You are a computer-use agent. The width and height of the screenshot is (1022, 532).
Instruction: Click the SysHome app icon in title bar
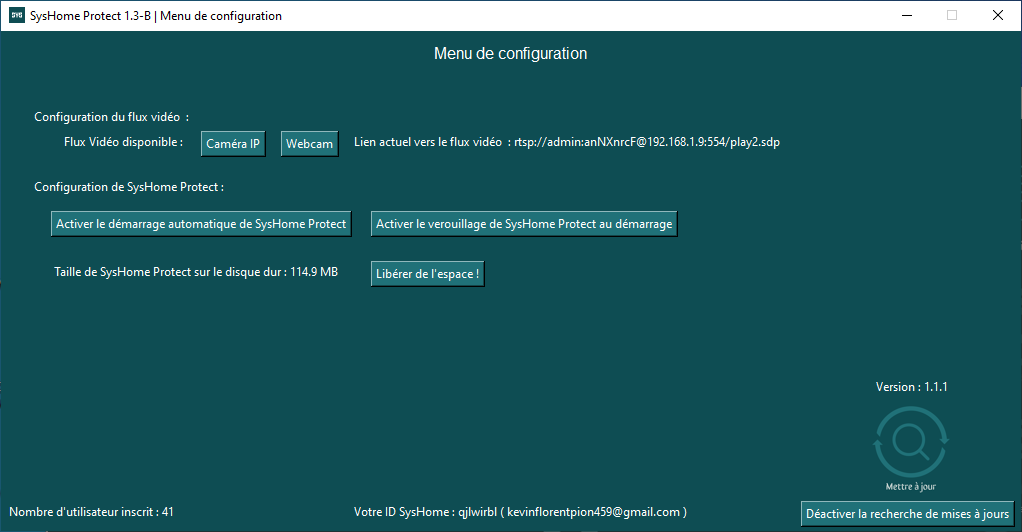(x=16, y=16)
